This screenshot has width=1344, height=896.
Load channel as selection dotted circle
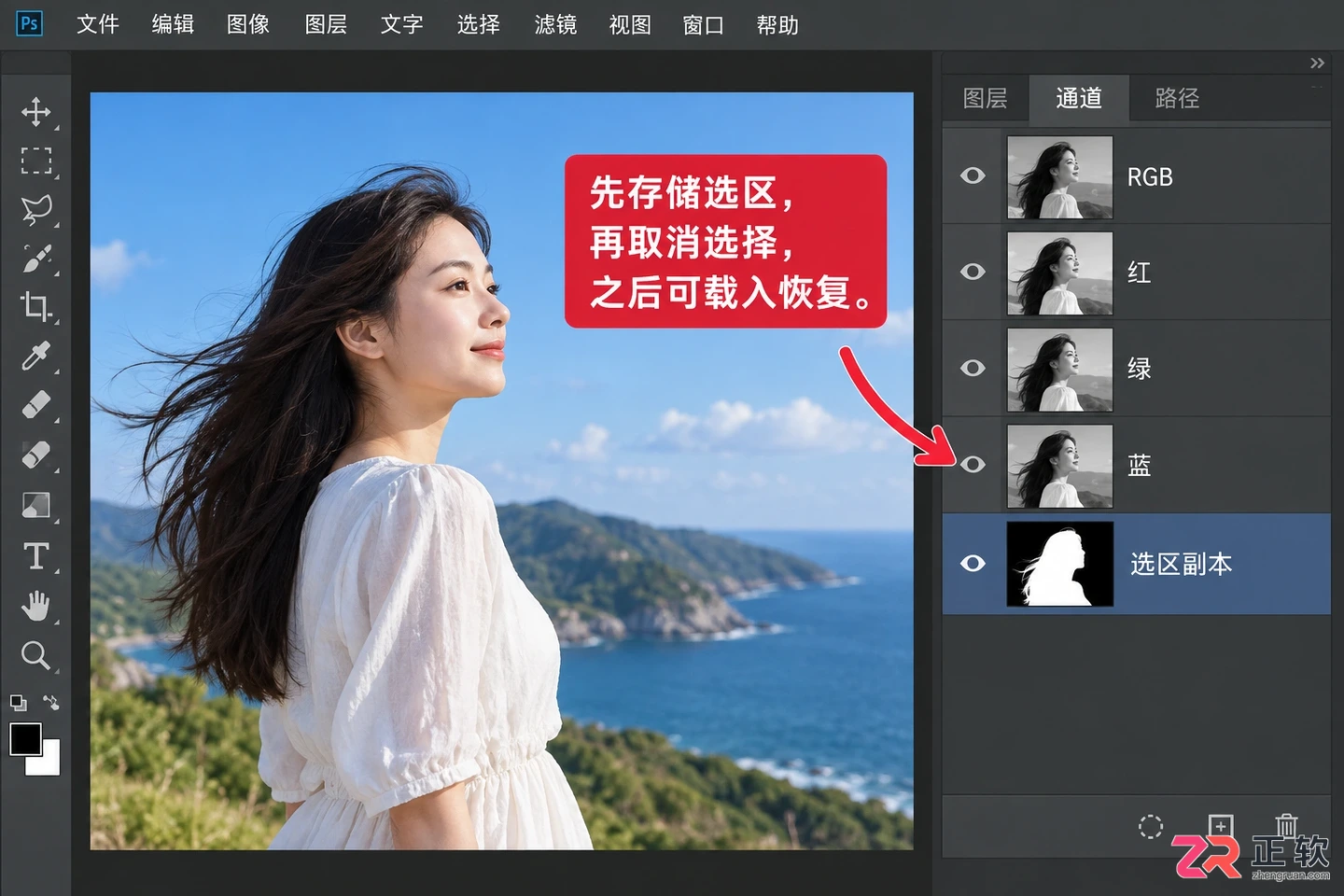pyautogui.click(x=1151, y=826)
